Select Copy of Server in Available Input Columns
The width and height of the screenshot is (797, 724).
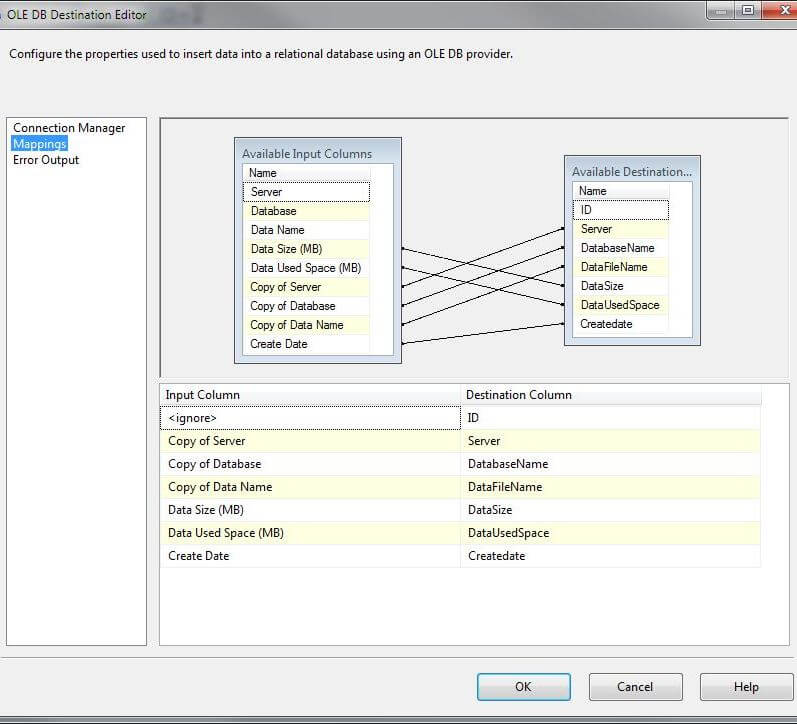click(306, 287)
